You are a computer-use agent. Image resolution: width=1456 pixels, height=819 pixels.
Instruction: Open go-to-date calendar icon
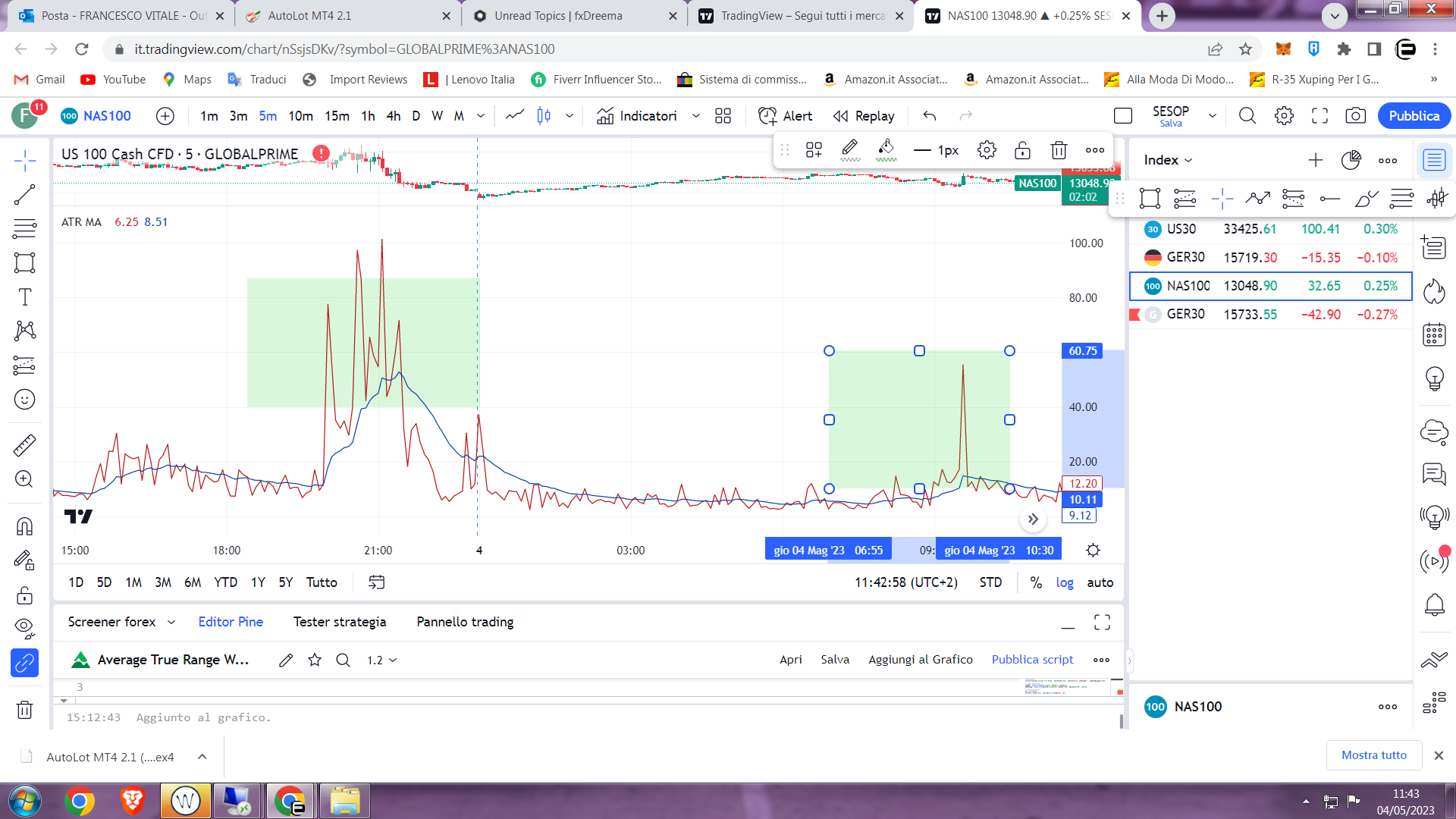tap(377, 582)
